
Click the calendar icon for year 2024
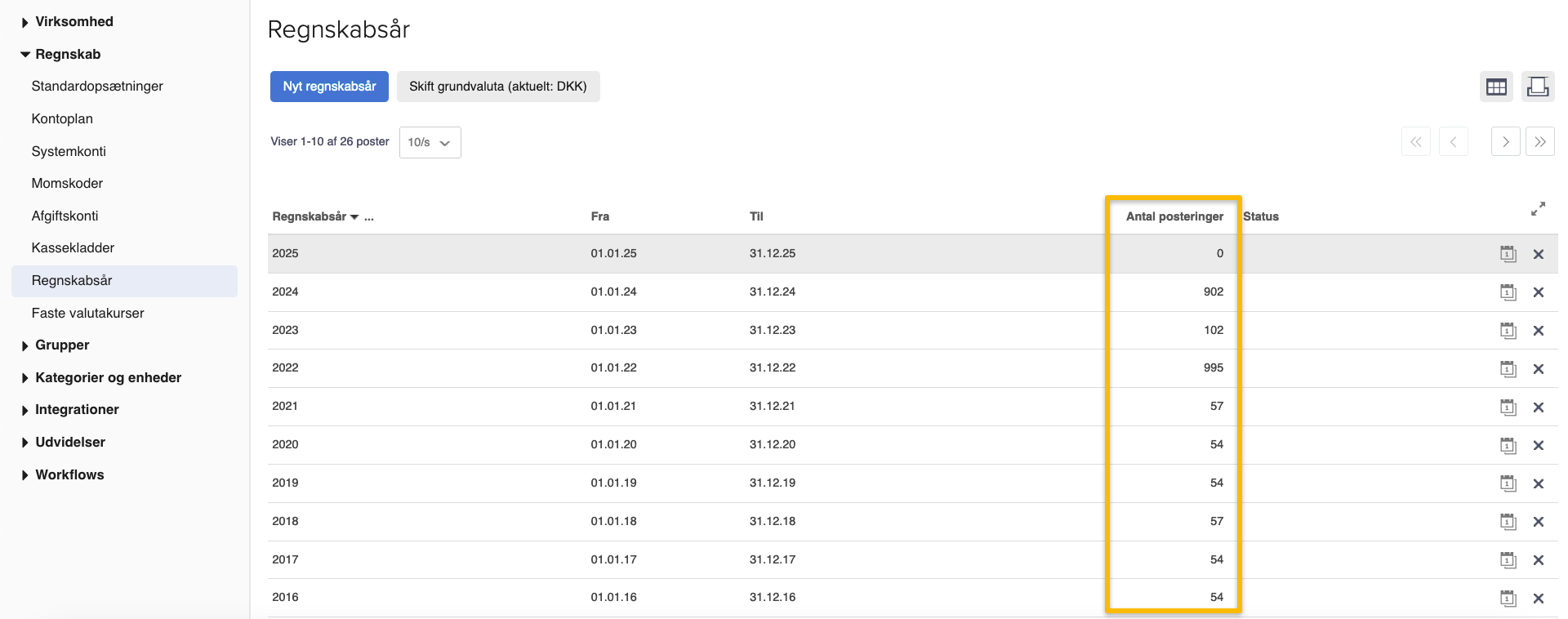(1508, 292)
